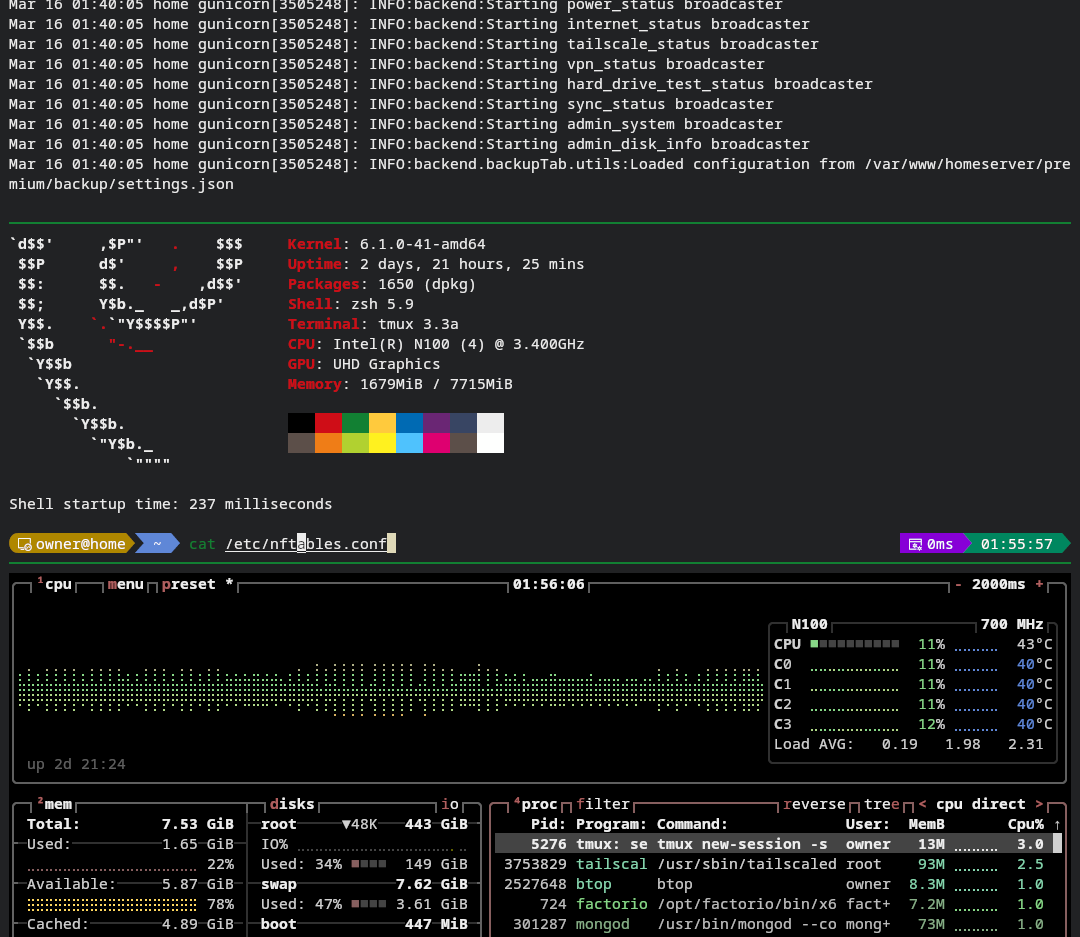Click the owner@home prompt segment

(x=72, y=544)
